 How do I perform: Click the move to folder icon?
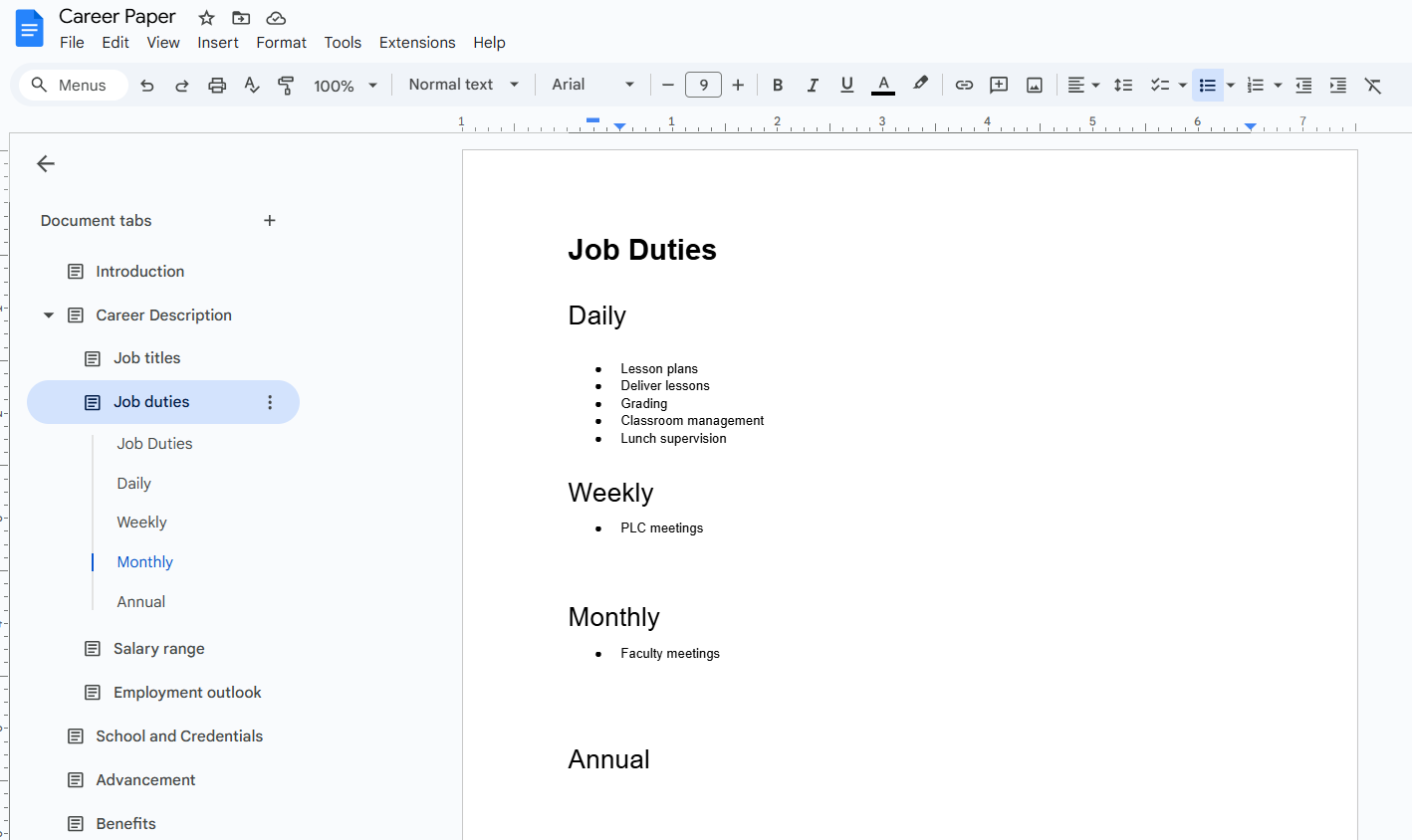[241, 18]
